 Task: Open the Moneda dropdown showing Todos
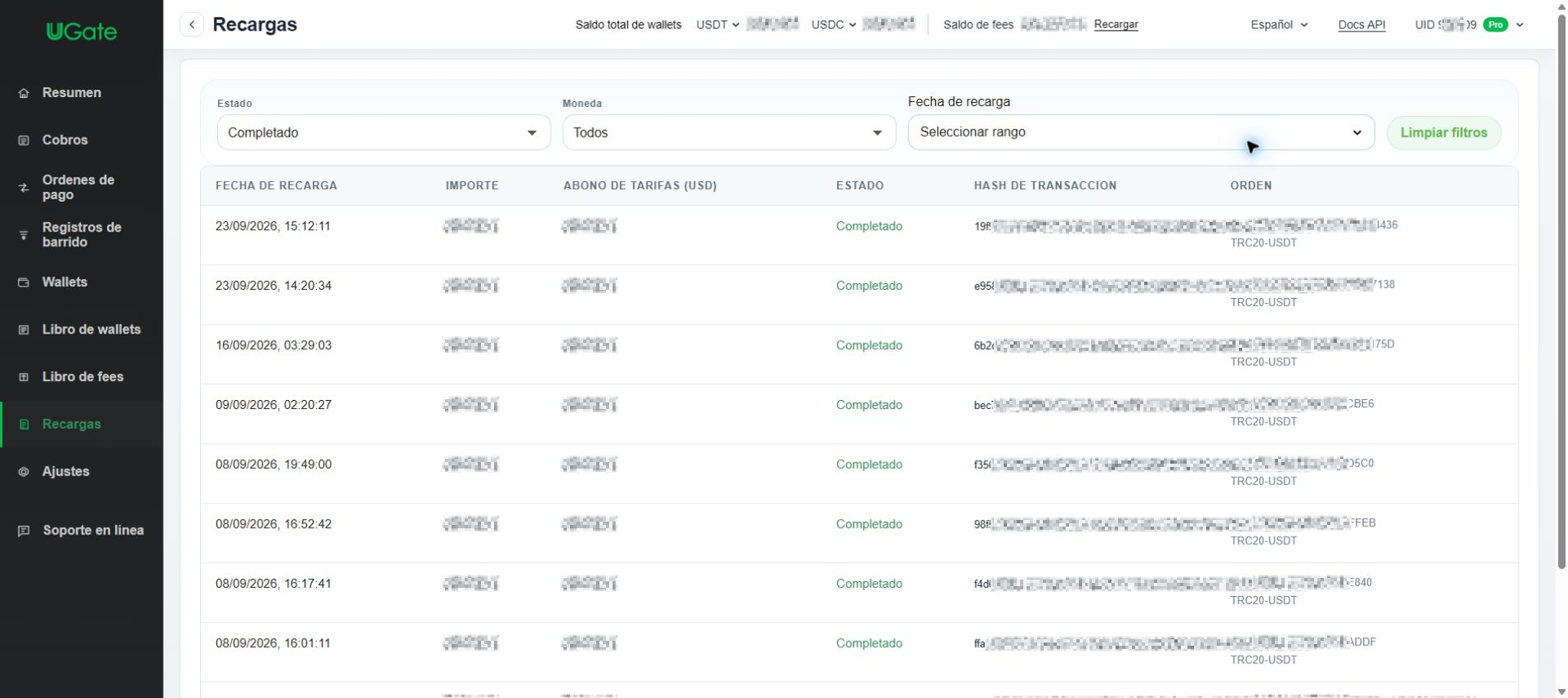pos(729,132)
